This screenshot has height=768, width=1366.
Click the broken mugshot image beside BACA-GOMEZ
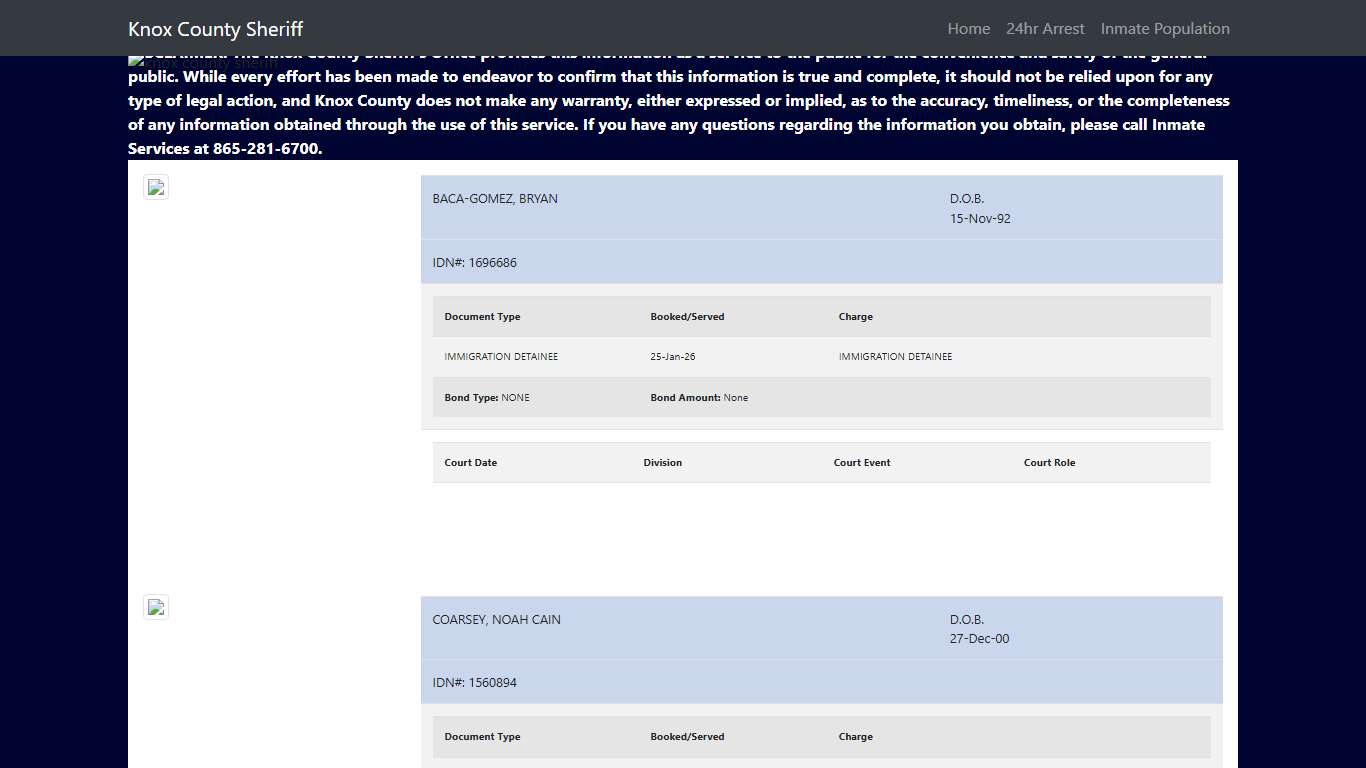coord(156,187)
